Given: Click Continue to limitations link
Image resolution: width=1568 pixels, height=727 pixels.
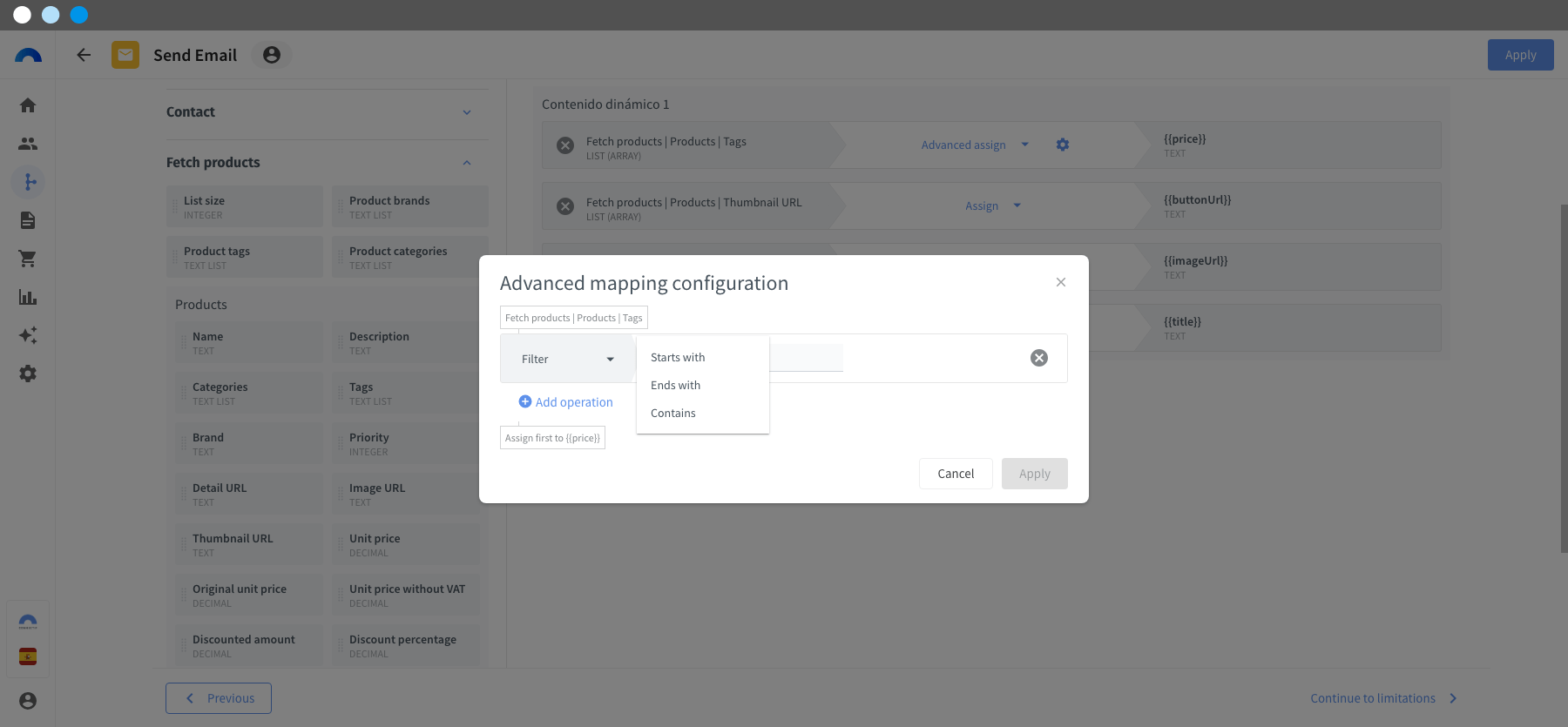Looking at the screenshot, I should click(x=1383, y=698).
